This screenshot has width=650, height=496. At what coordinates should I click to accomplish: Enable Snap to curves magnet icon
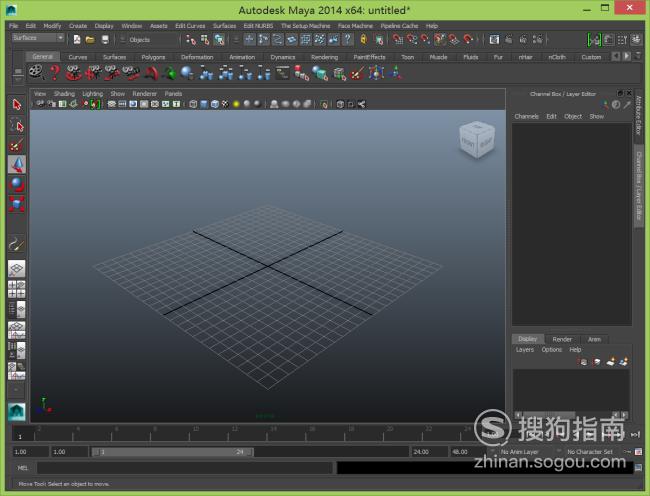(x=411, y=39)
